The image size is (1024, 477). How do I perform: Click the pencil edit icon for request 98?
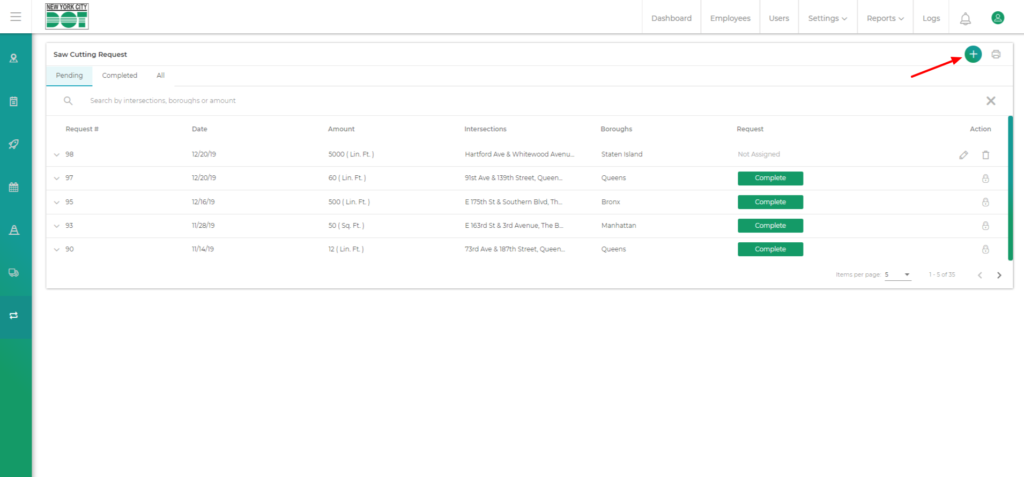pyautogui.click(x=963, y=155)
